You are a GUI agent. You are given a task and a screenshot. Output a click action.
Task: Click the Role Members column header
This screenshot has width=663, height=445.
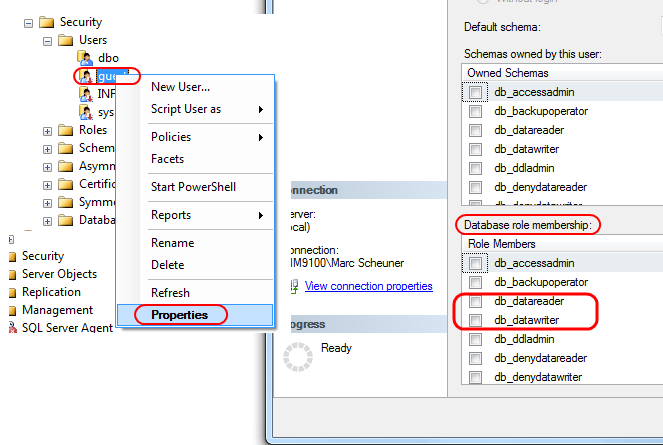click(562, 244)
